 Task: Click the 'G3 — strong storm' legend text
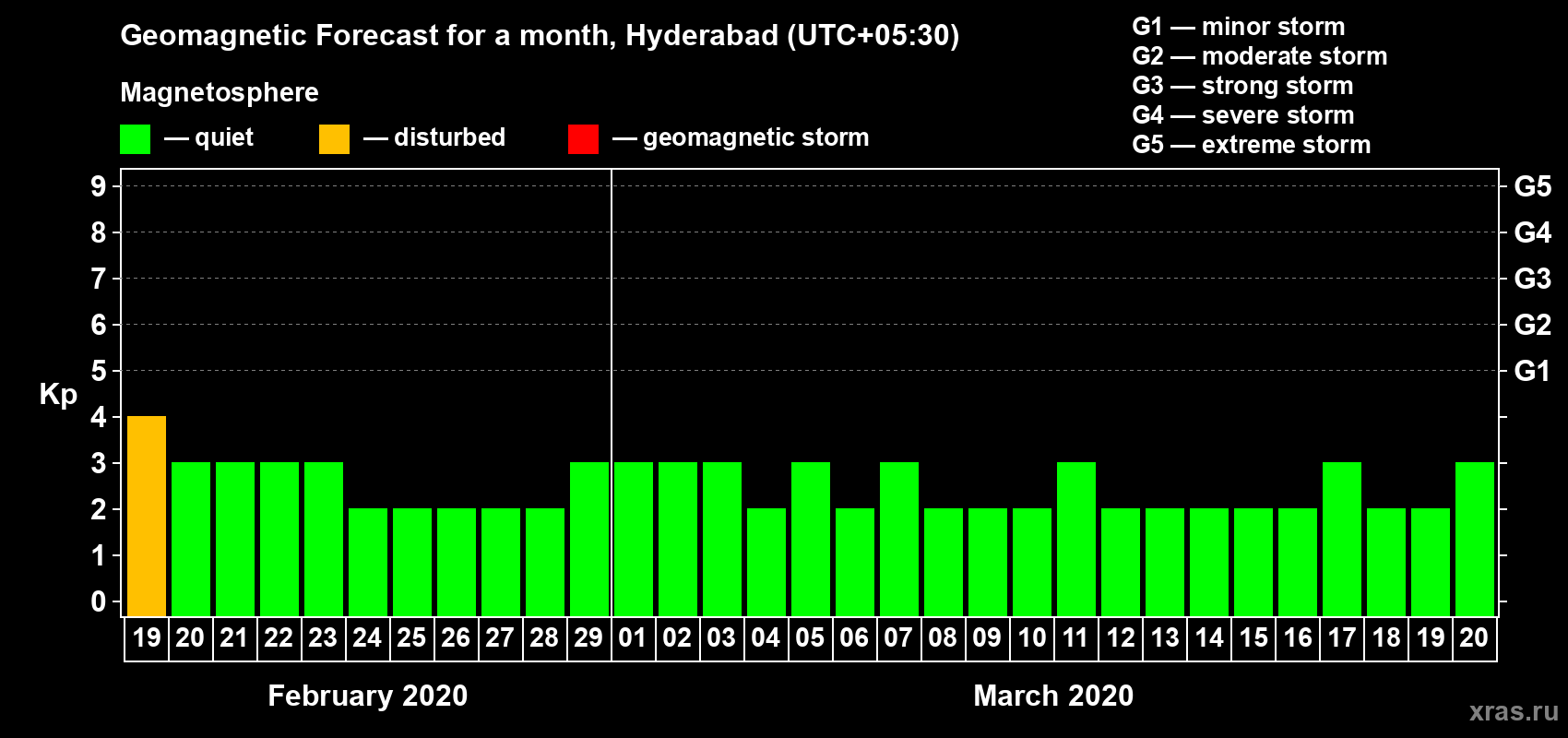[1242, 86]
